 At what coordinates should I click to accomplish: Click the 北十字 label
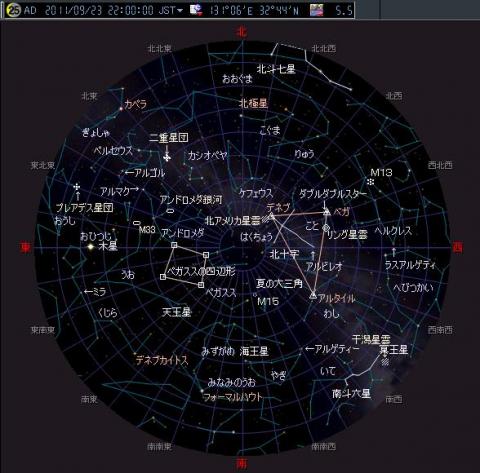point(284,254)
